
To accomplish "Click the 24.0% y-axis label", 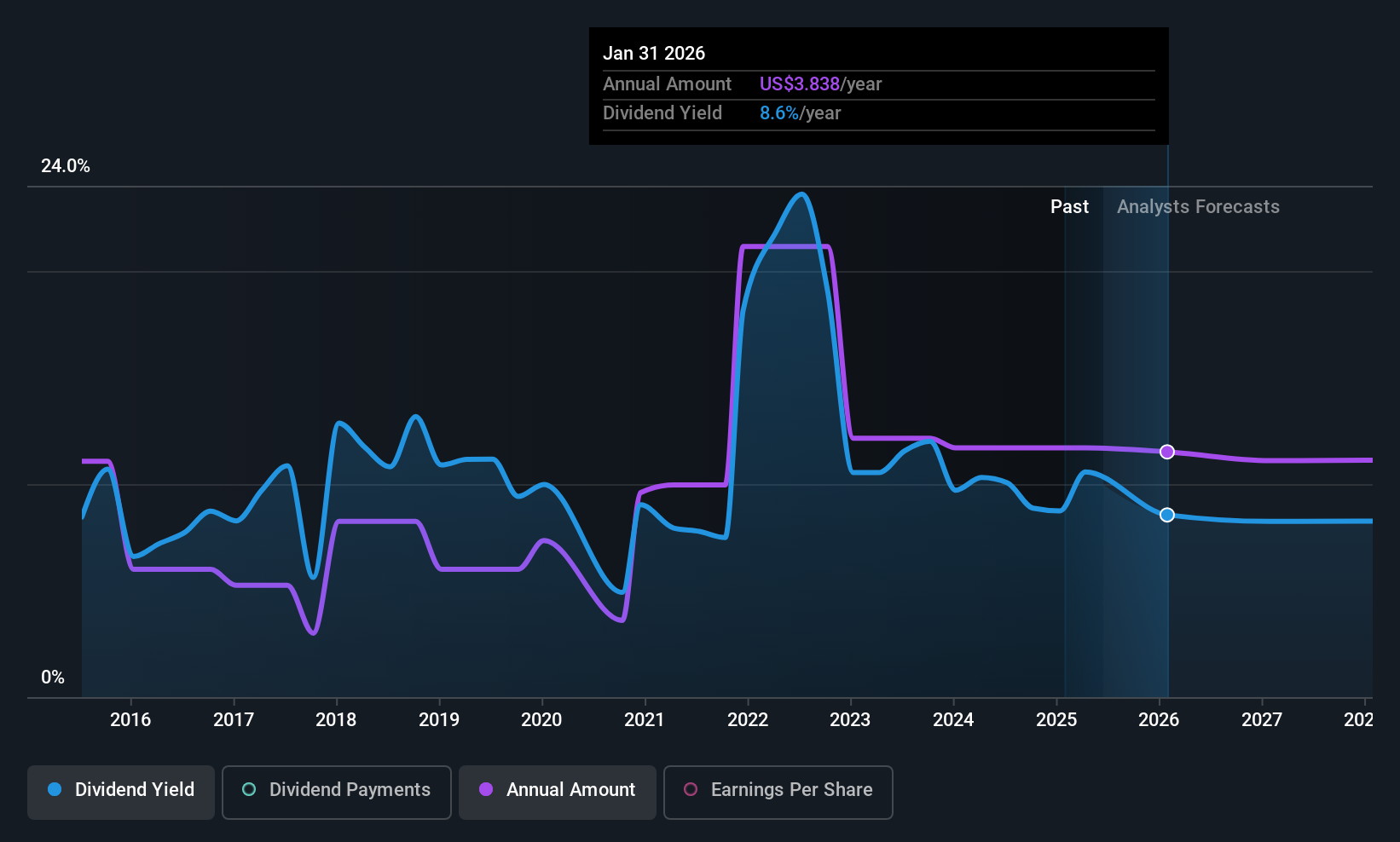I will pos(66,166).
